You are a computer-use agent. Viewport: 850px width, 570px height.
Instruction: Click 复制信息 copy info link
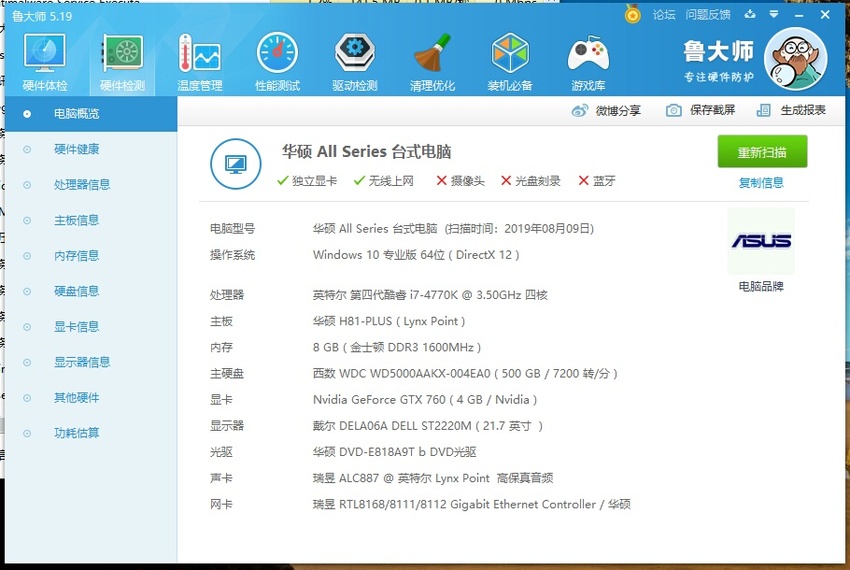click(761, 183)
